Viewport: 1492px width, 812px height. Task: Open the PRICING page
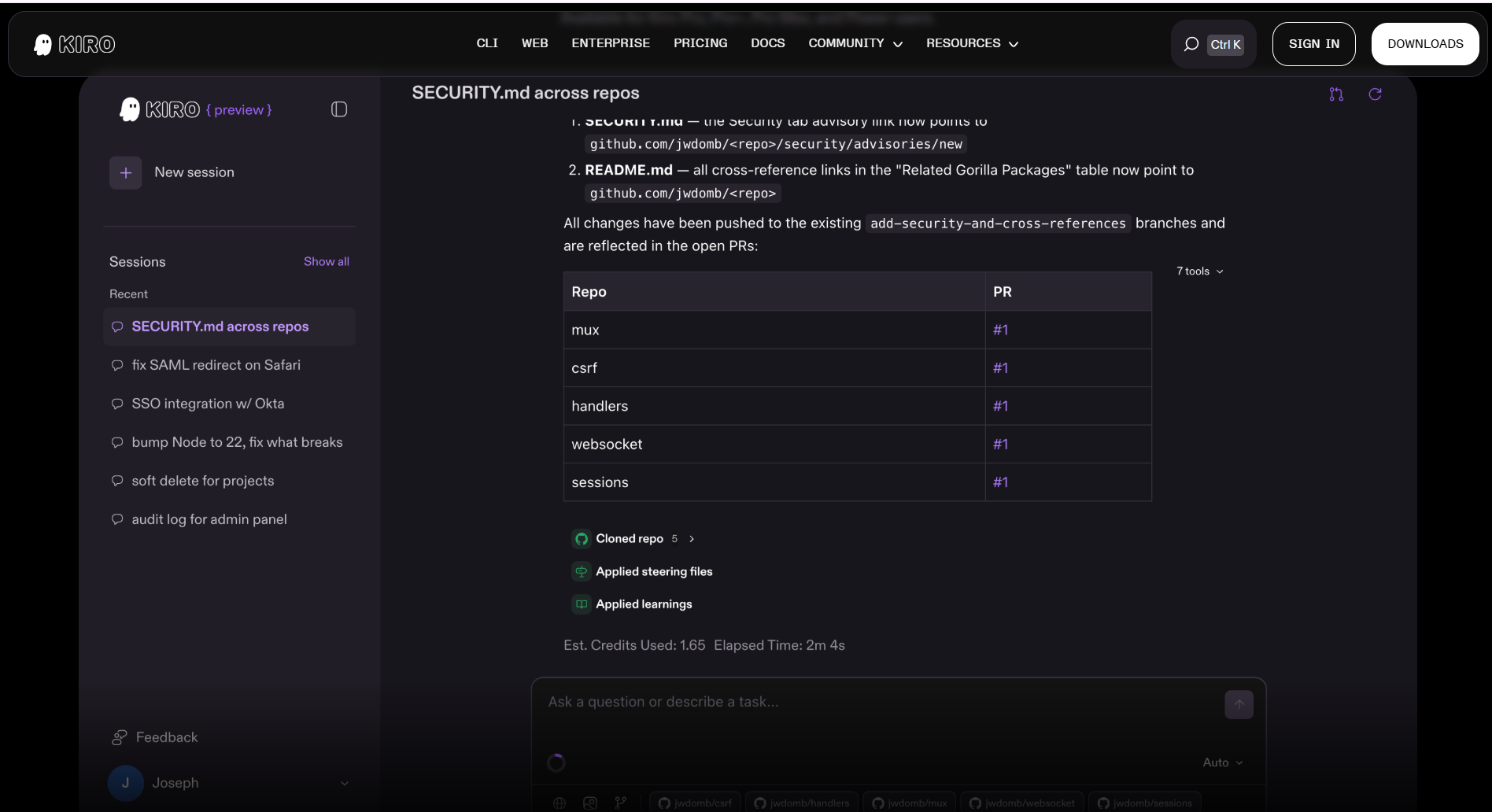pos(700,43)
